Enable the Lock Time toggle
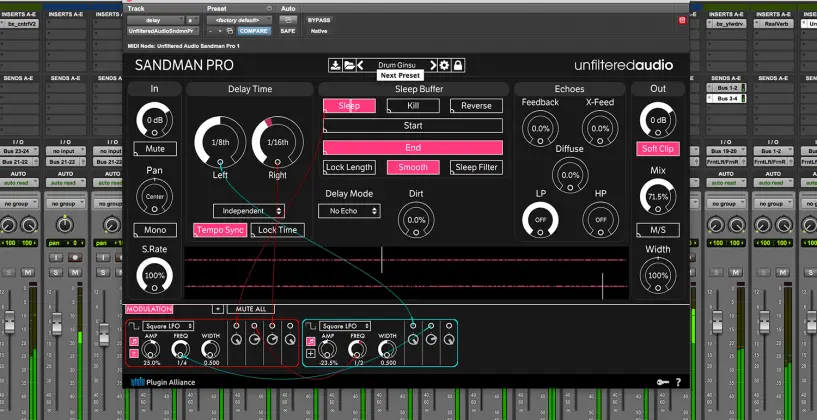This screenshot has width=817, height=420. [x=277, y=230]
